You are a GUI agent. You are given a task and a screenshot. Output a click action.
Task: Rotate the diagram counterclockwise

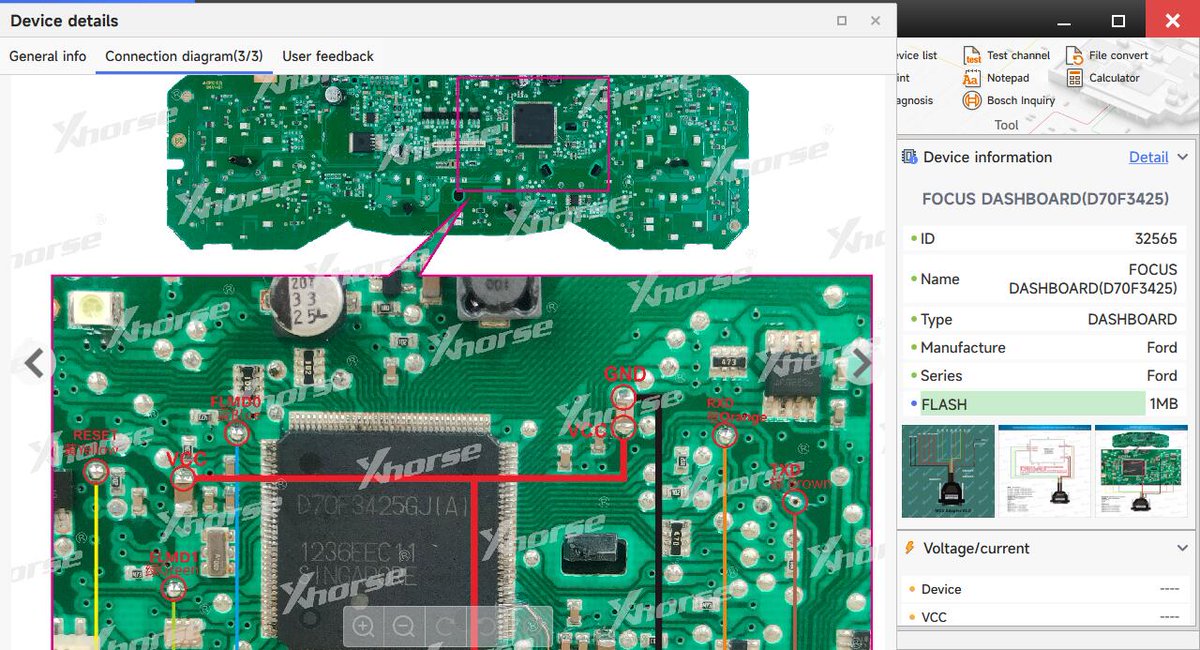(x=485, y=627)
